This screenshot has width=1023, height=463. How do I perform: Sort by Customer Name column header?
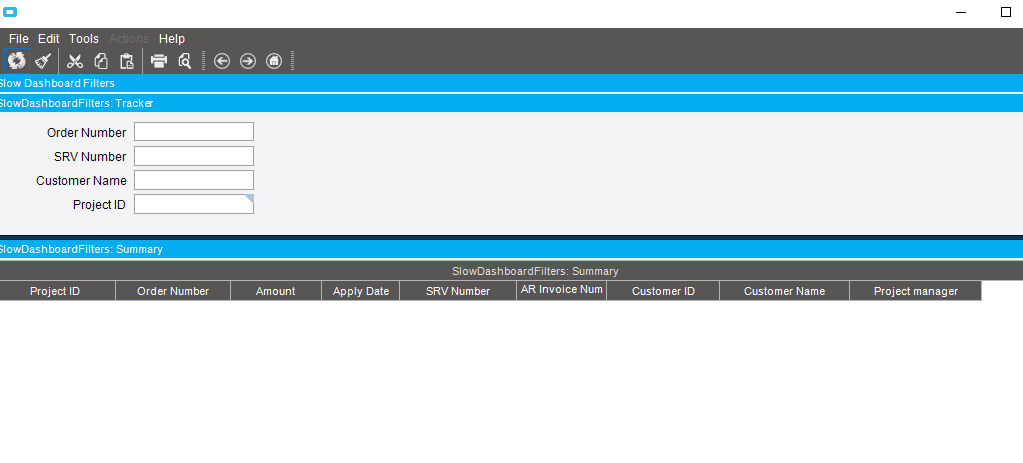(x=784, y=291)
